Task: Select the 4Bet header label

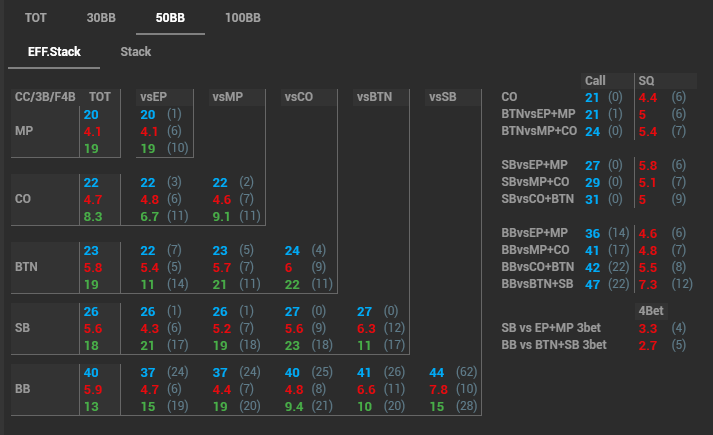Action: point(650,310)
